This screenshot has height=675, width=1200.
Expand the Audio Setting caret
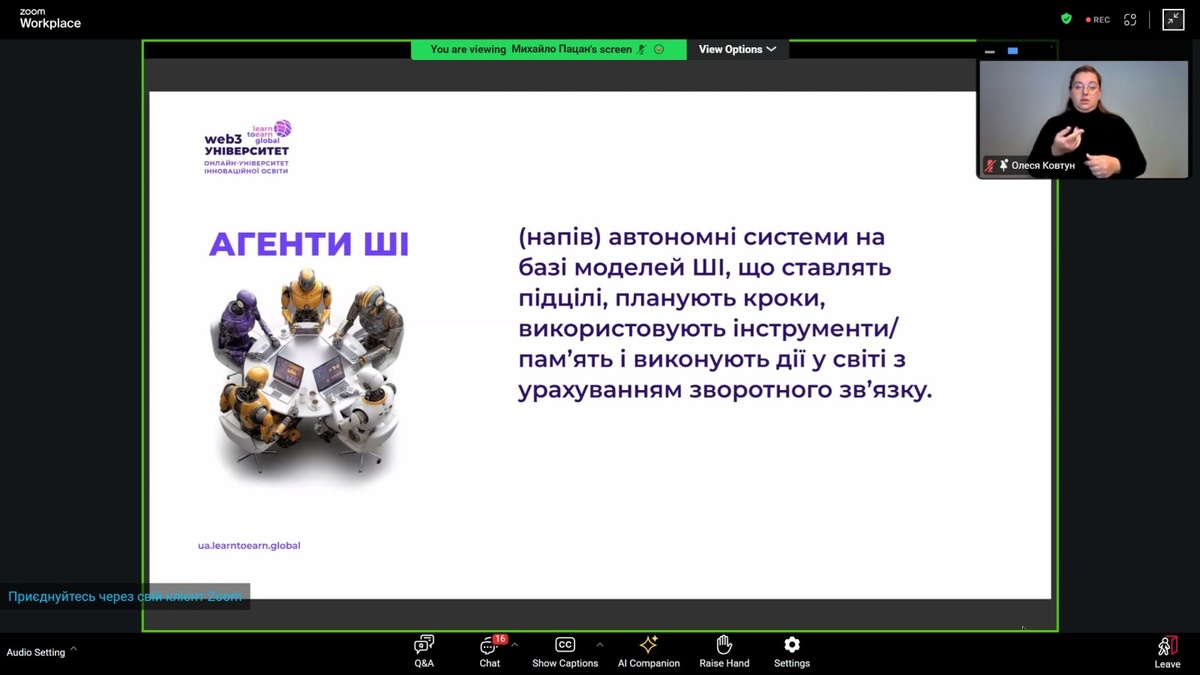click(74, 650)
